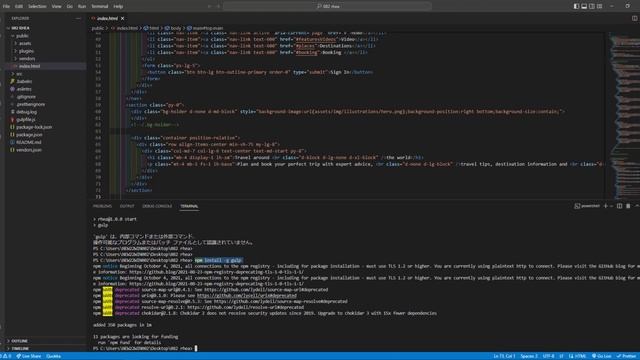Open the File menu

click(x=7, y=6)
